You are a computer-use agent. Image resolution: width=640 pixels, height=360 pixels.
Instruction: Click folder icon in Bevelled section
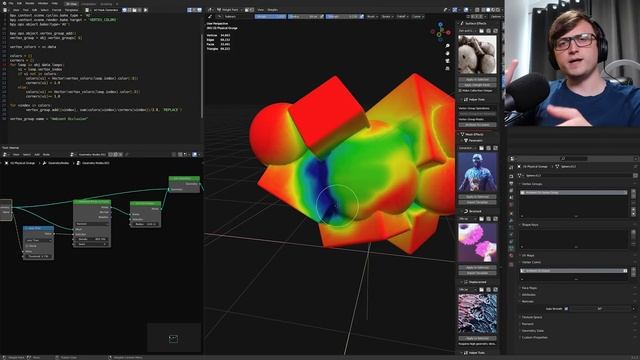tap(481, 219)
